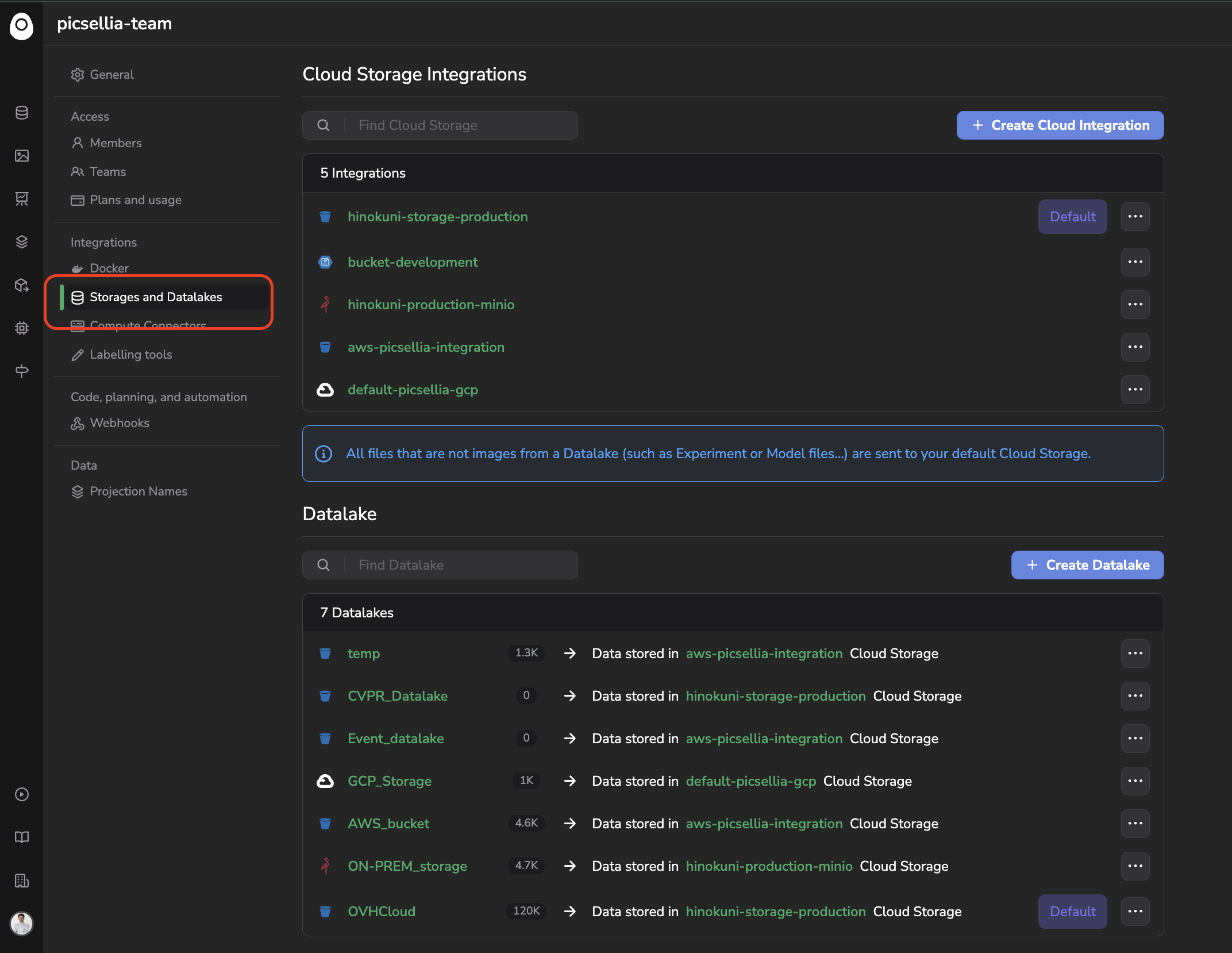Open more options for GCP_Storage datalake
This screenshot has width=1232, height=953.
pyautogui.click(x=1135, y=781)
